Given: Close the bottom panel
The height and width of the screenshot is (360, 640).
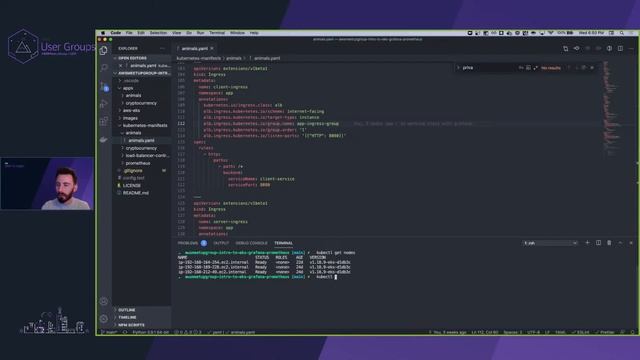Looking at the screenshot, I should point(631,243).
